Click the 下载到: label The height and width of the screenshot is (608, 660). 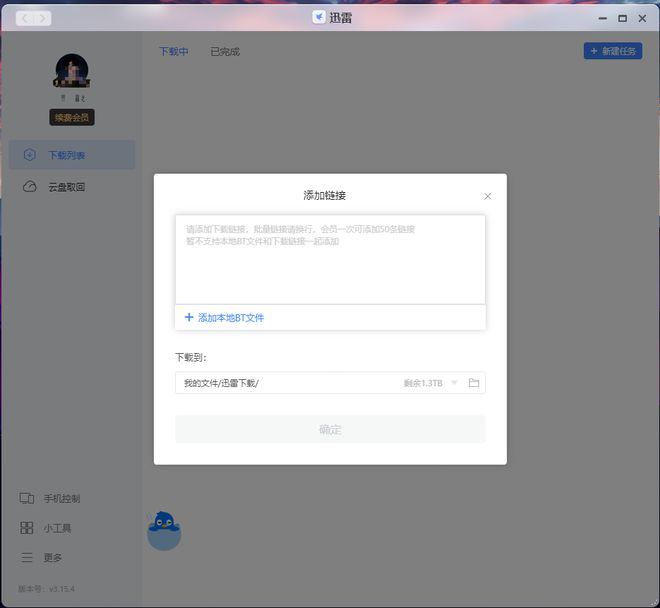tap(191, 357)
